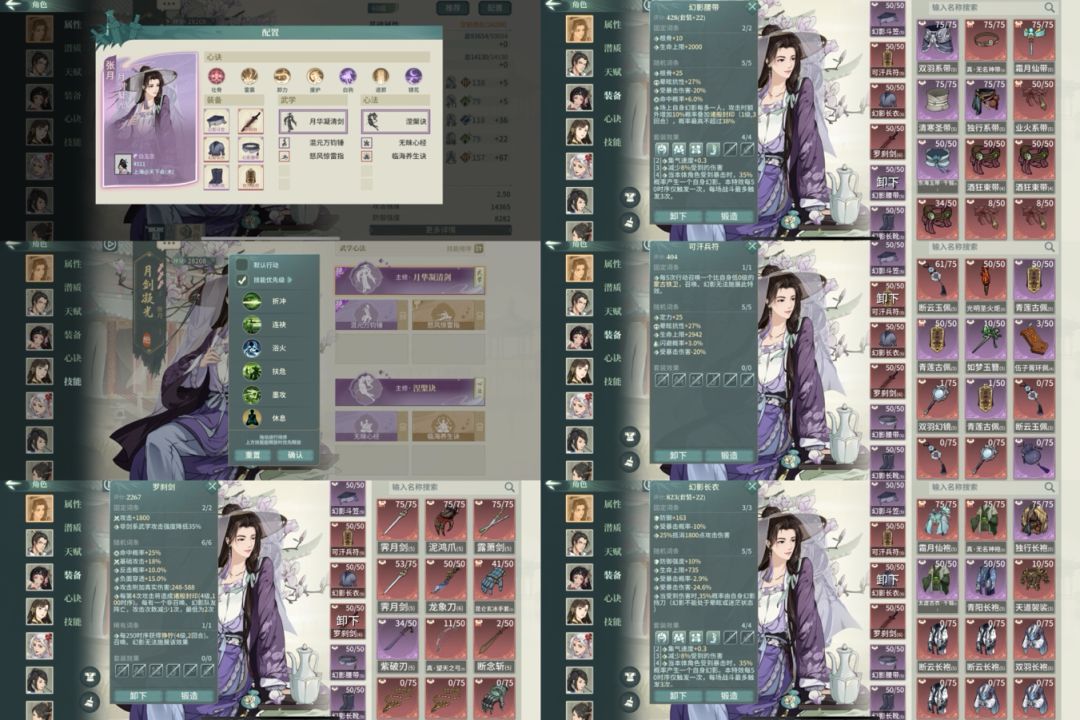Select the 断云玉佩 61/75 accessory item
Image resolution: width=1080 pixels, height=720 pixels.
coord(937,286)
